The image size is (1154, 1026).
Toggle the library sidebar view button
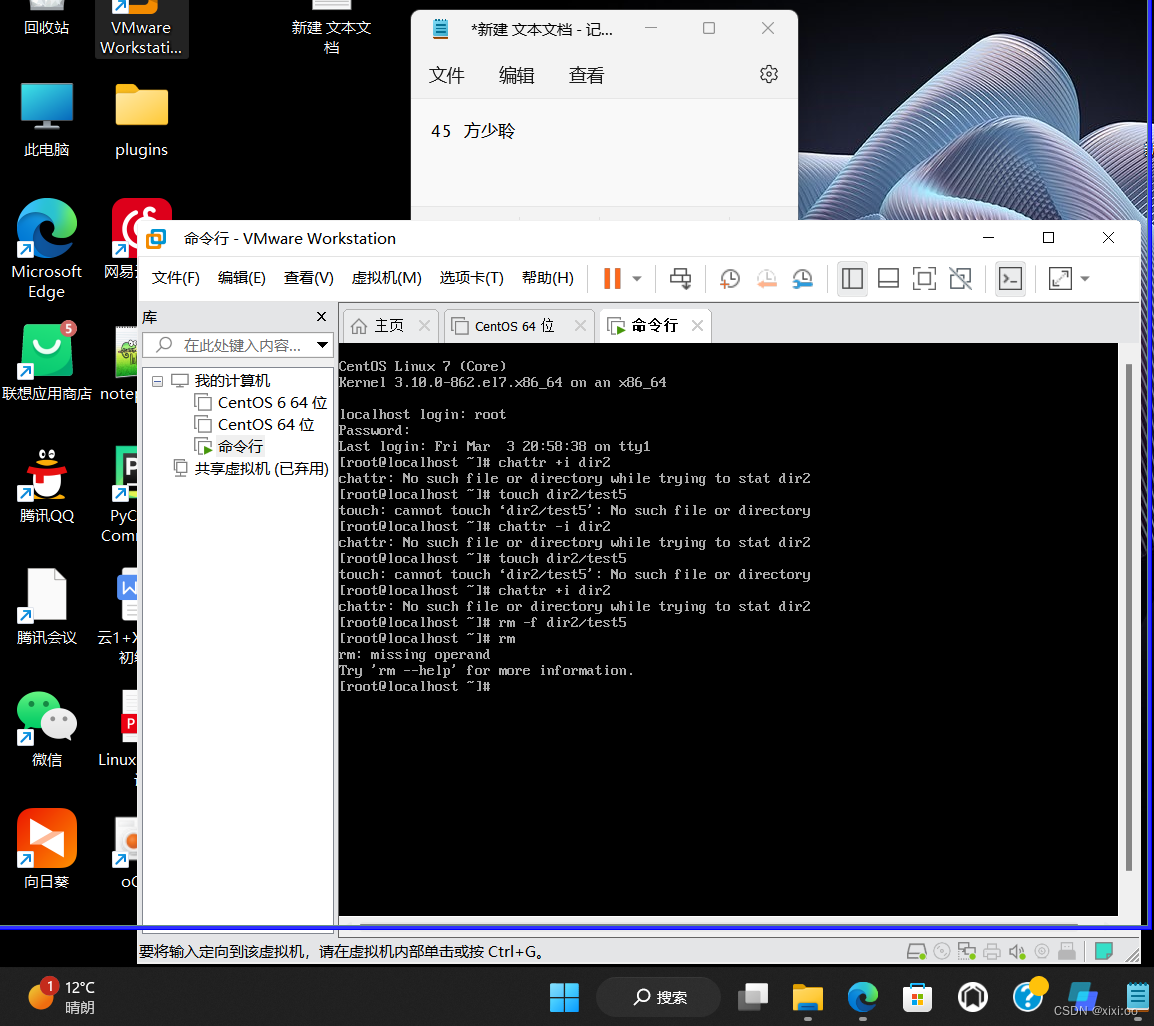tap(852, 278)
